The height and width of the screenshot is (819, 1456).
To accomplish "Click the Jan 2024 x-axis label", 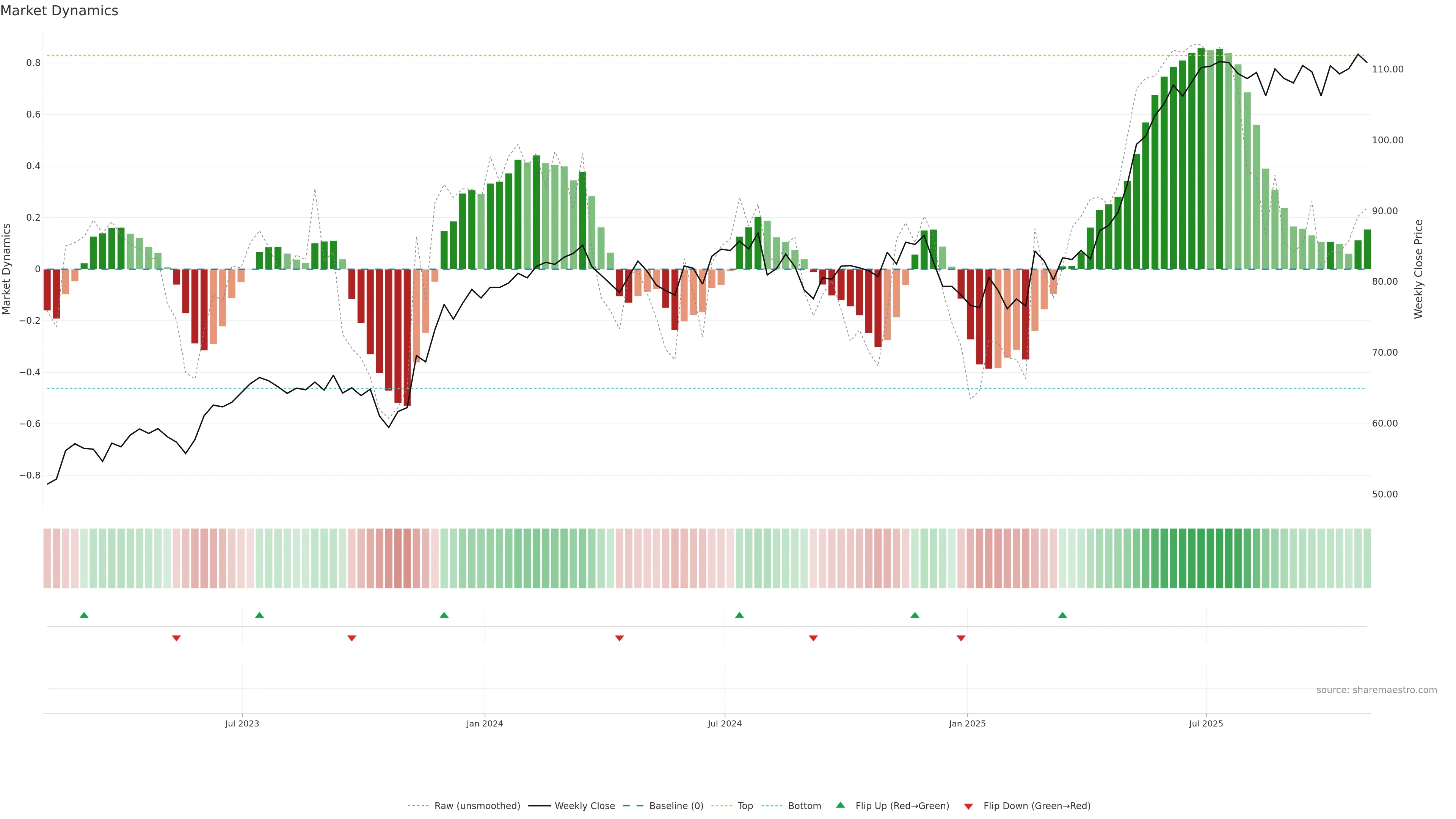I will tap(485, 723).
